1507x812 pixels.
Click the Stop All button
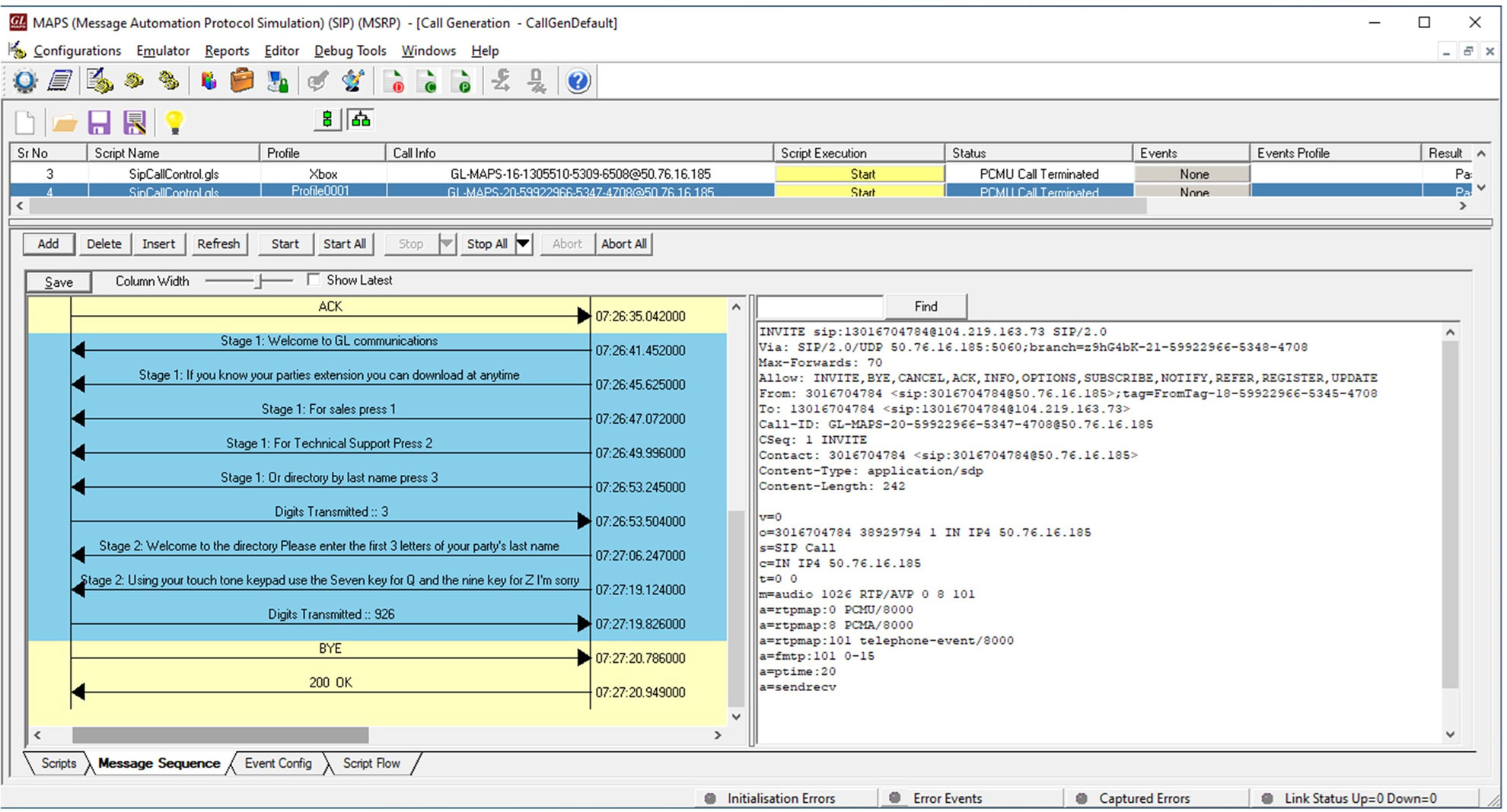point(487,244)
